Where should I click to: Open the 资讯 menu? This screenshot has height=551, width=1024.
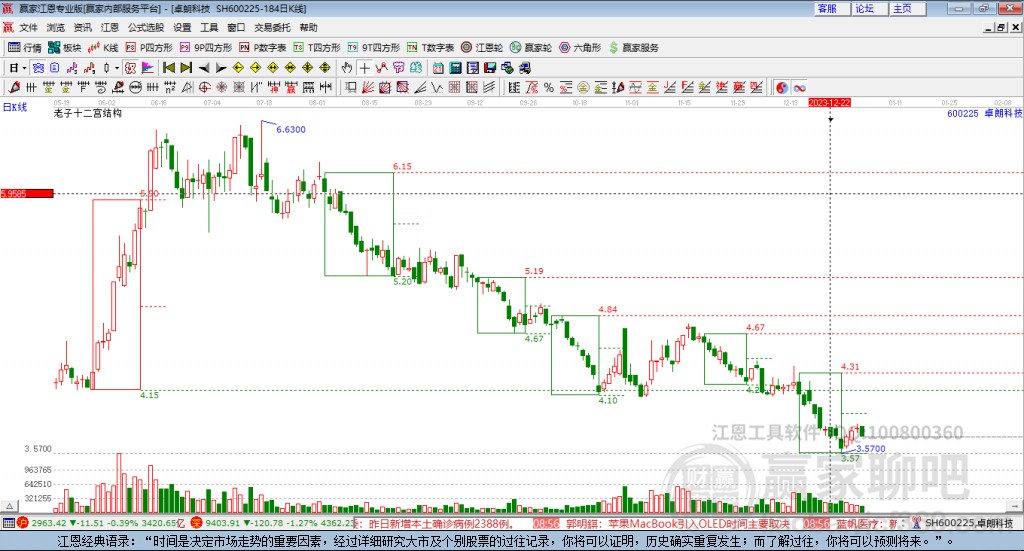83,27
